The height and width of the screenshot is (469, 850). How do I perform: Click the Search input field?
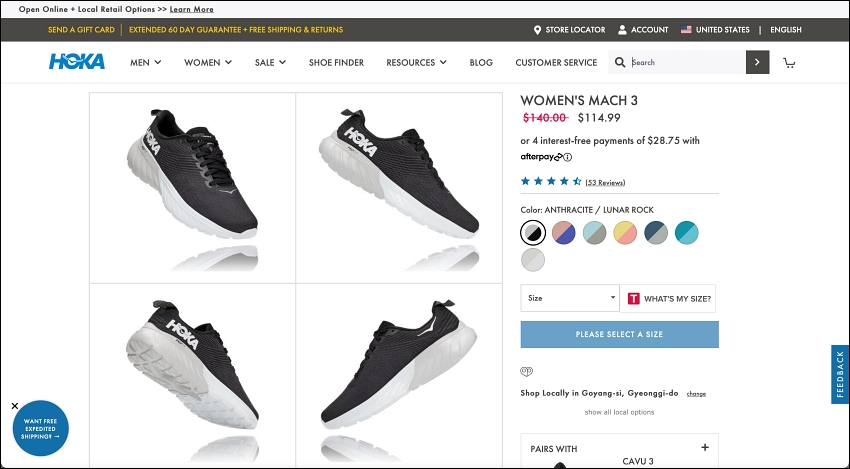coord(687,62)
